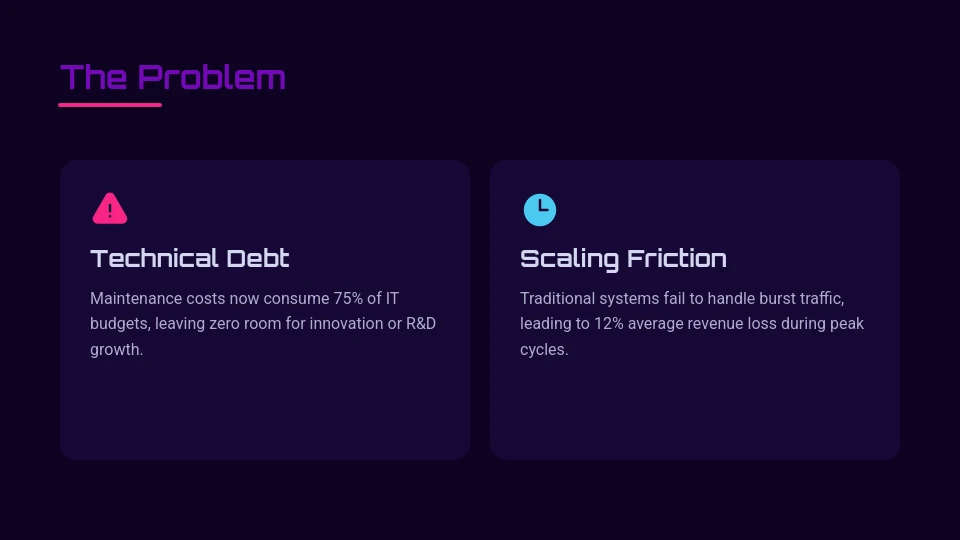
Task: Click the empty lower area of Scaling Friction card
Action: coord(695,410)
